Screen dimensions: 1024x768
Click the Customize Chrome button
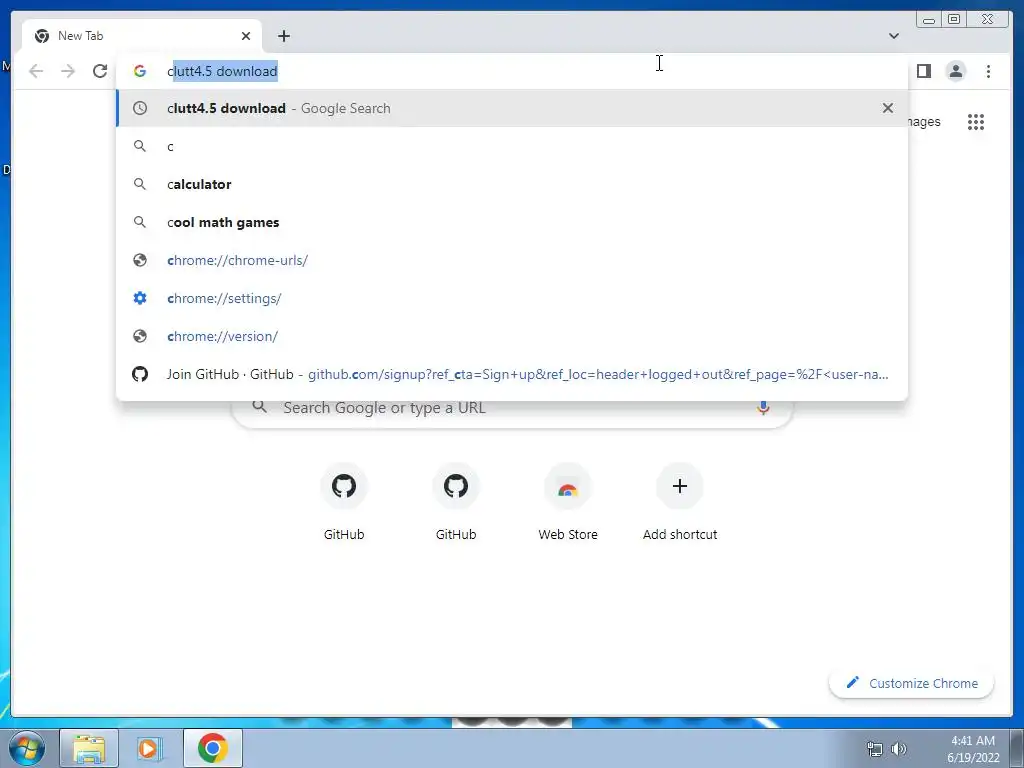[912, 683]
